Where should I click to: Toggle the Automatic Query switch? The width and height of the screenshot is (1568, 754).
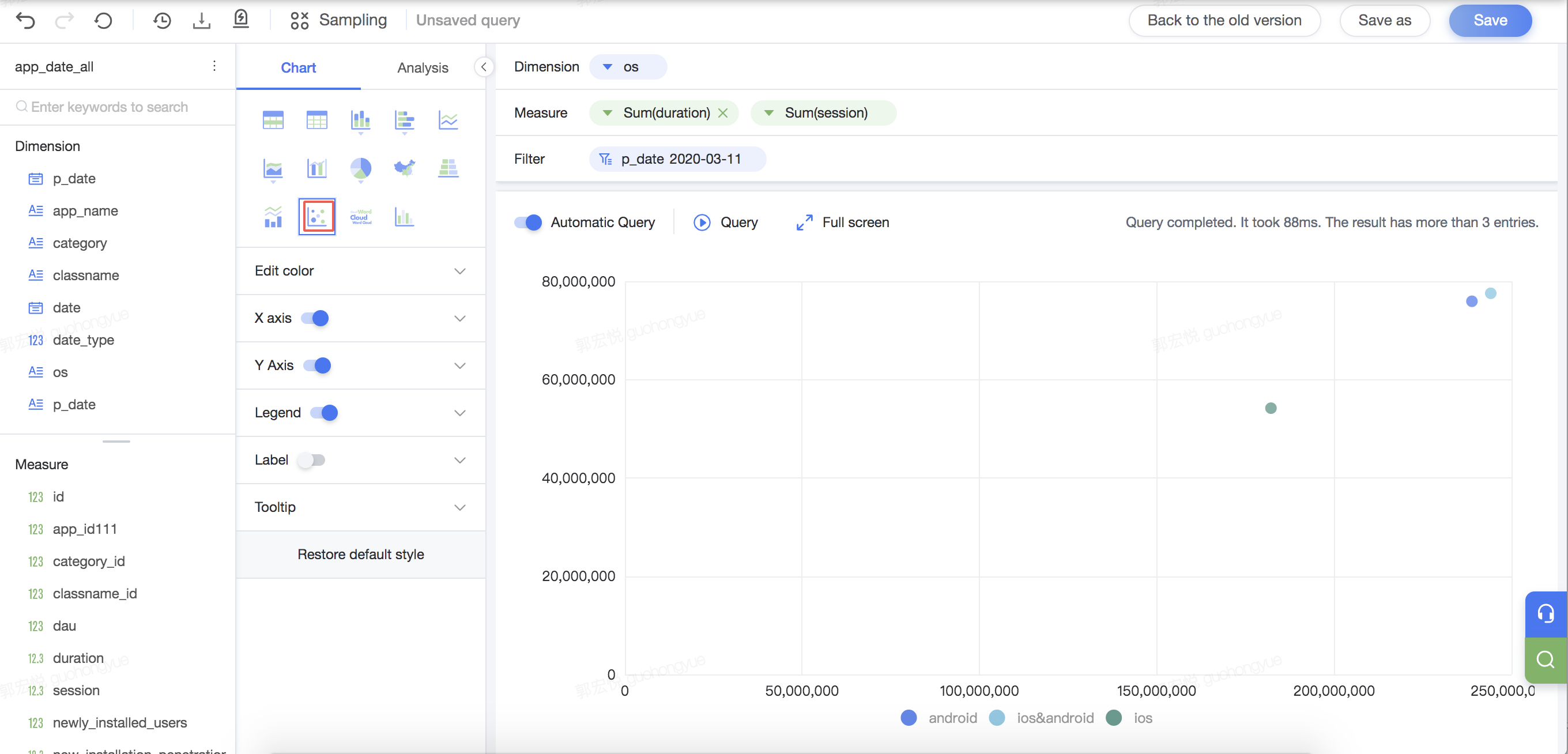tap(527, 223)
